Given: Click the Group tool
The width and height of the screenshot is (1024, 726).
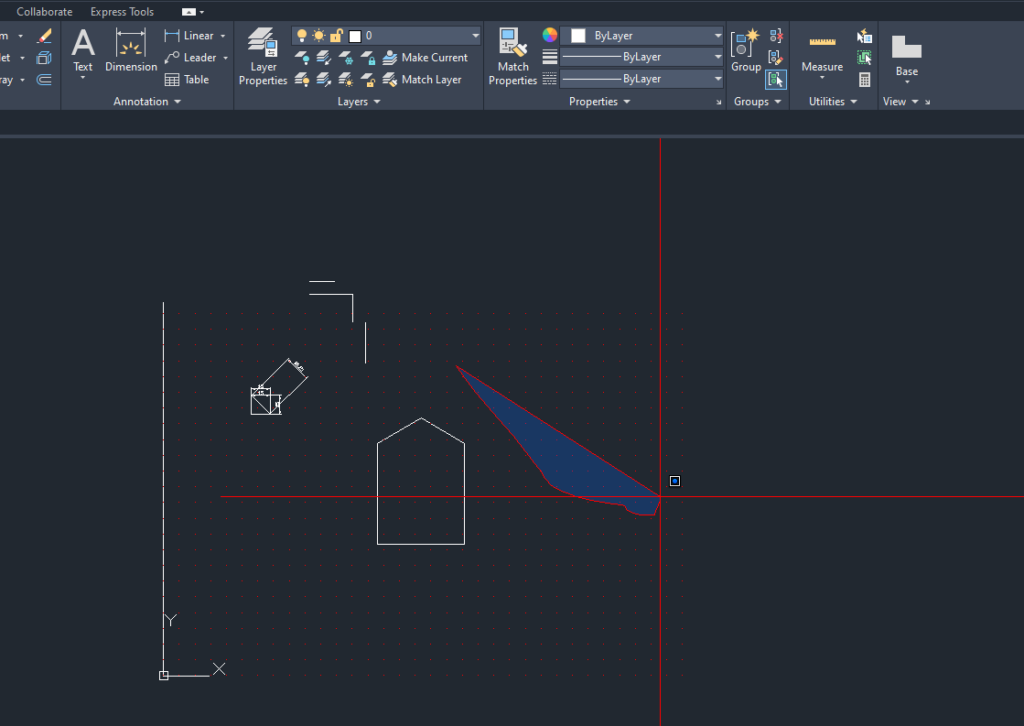Looking at the screenshot, I should 746,50.
